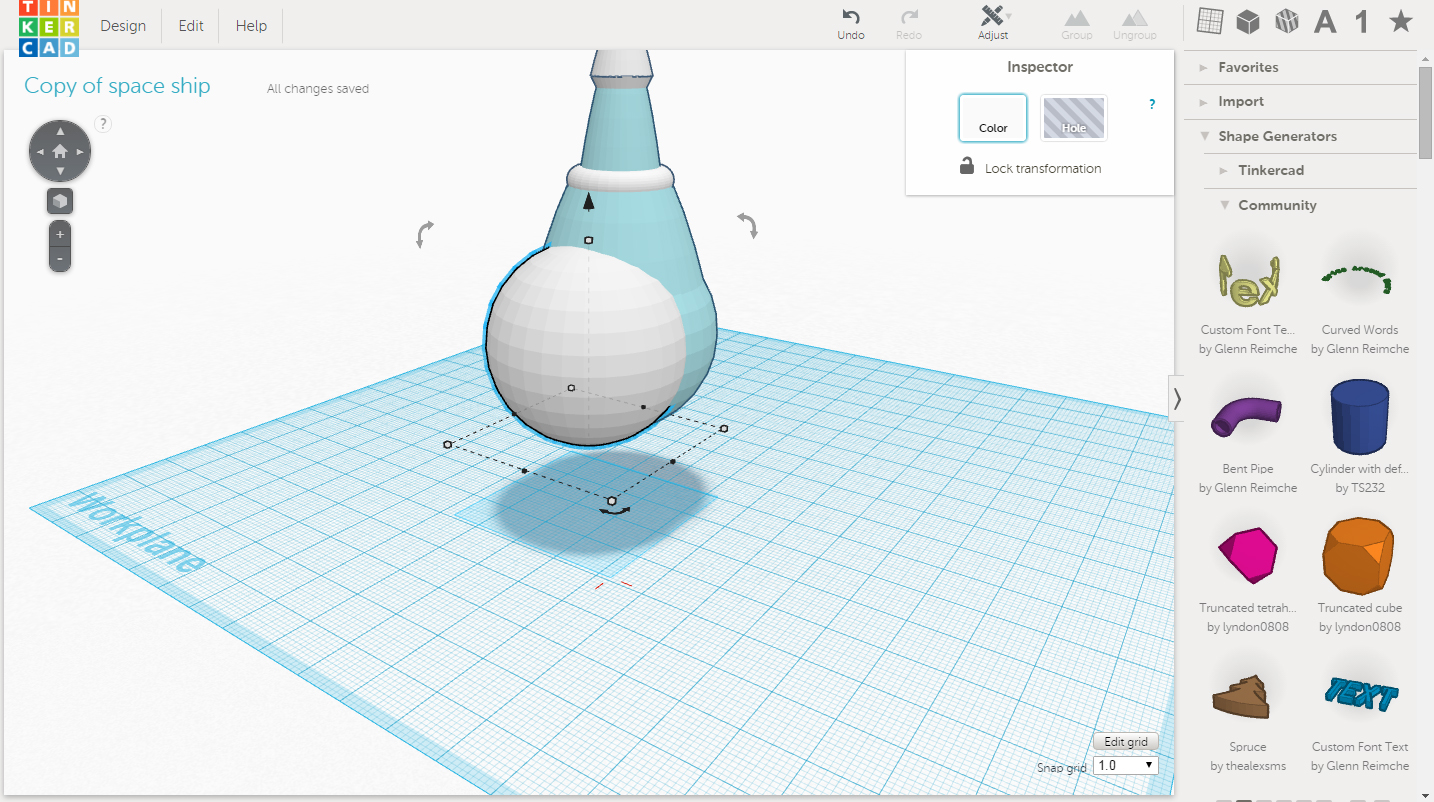Zoom out with the minus button
1434x802 pixels.
60,259
